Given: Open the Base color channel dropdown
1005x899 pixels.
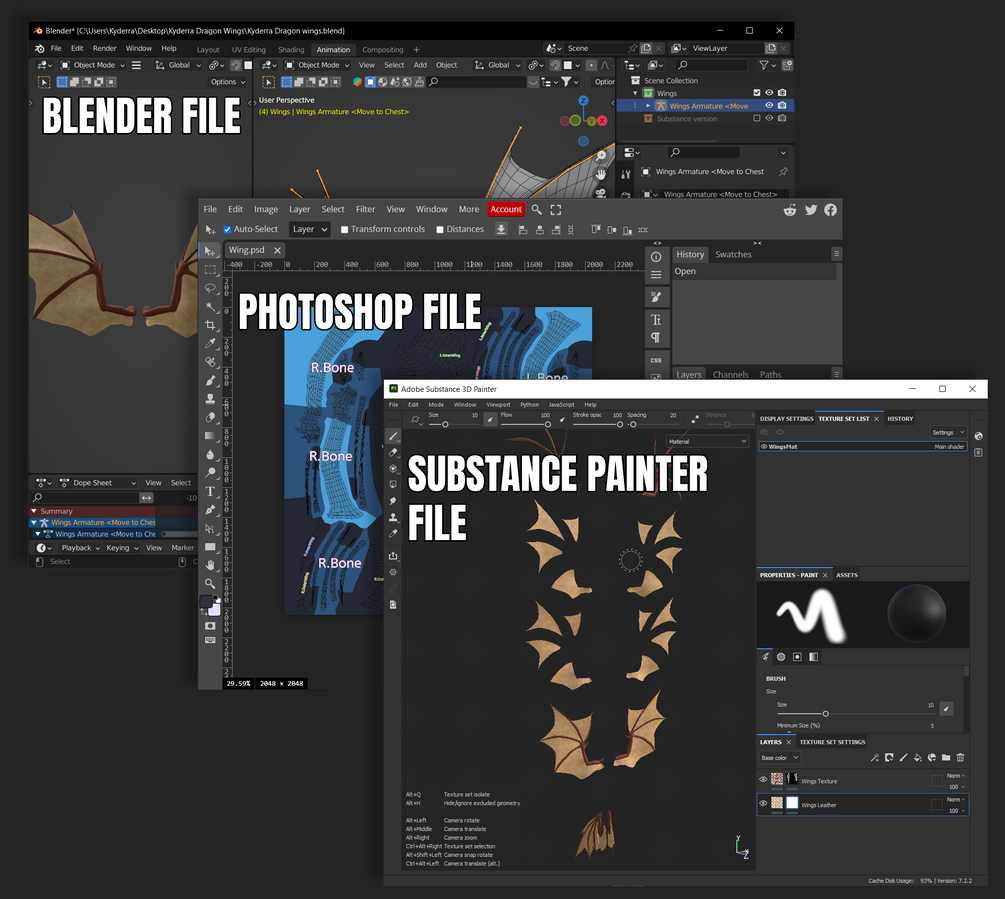Looking at the screenshot, I should pos(779,757).
